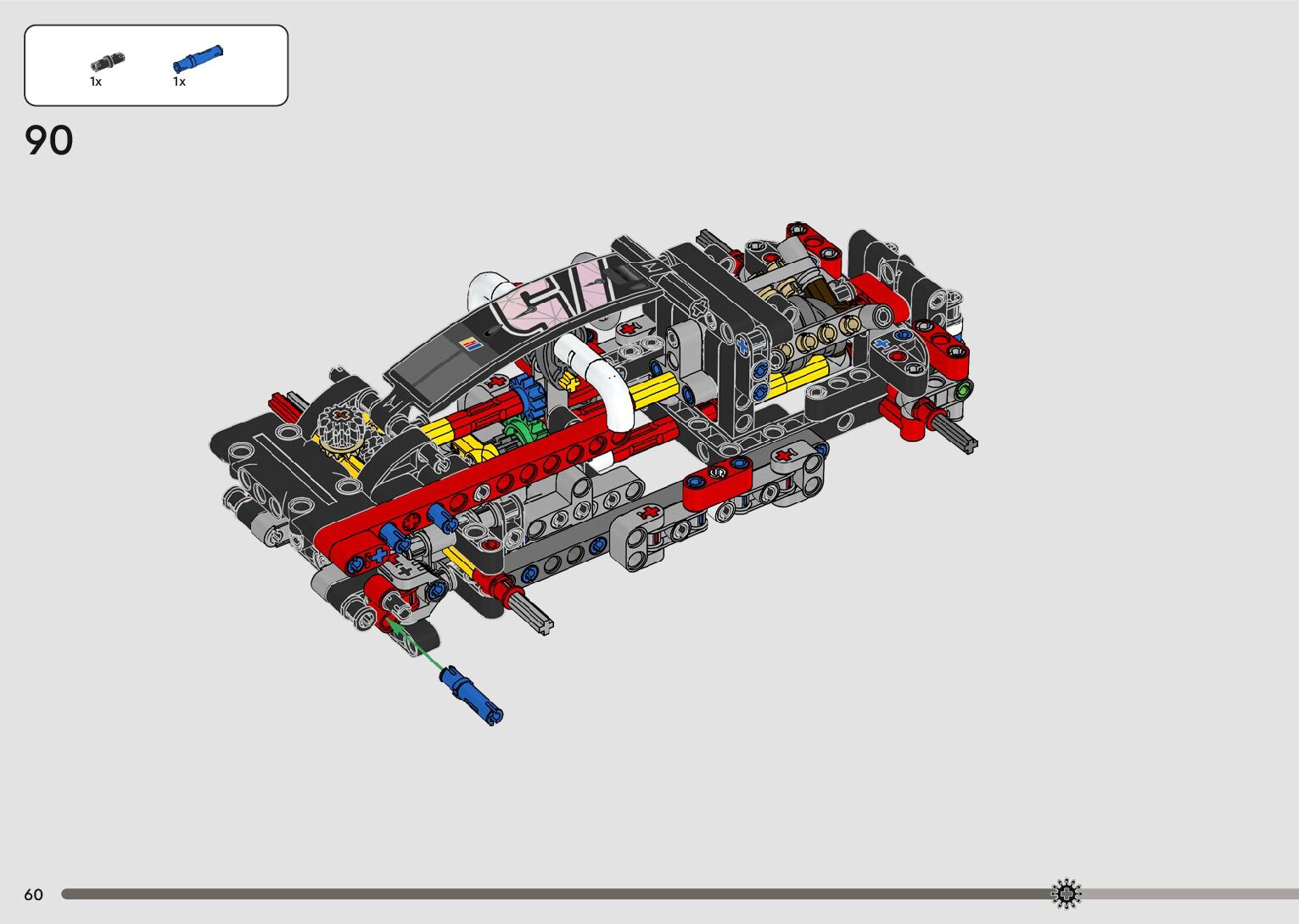Image resolution: width=1299 pixels, height=924 pixels.
Task: Select the gear marker on the progress bar
Action: (1067, 893)
